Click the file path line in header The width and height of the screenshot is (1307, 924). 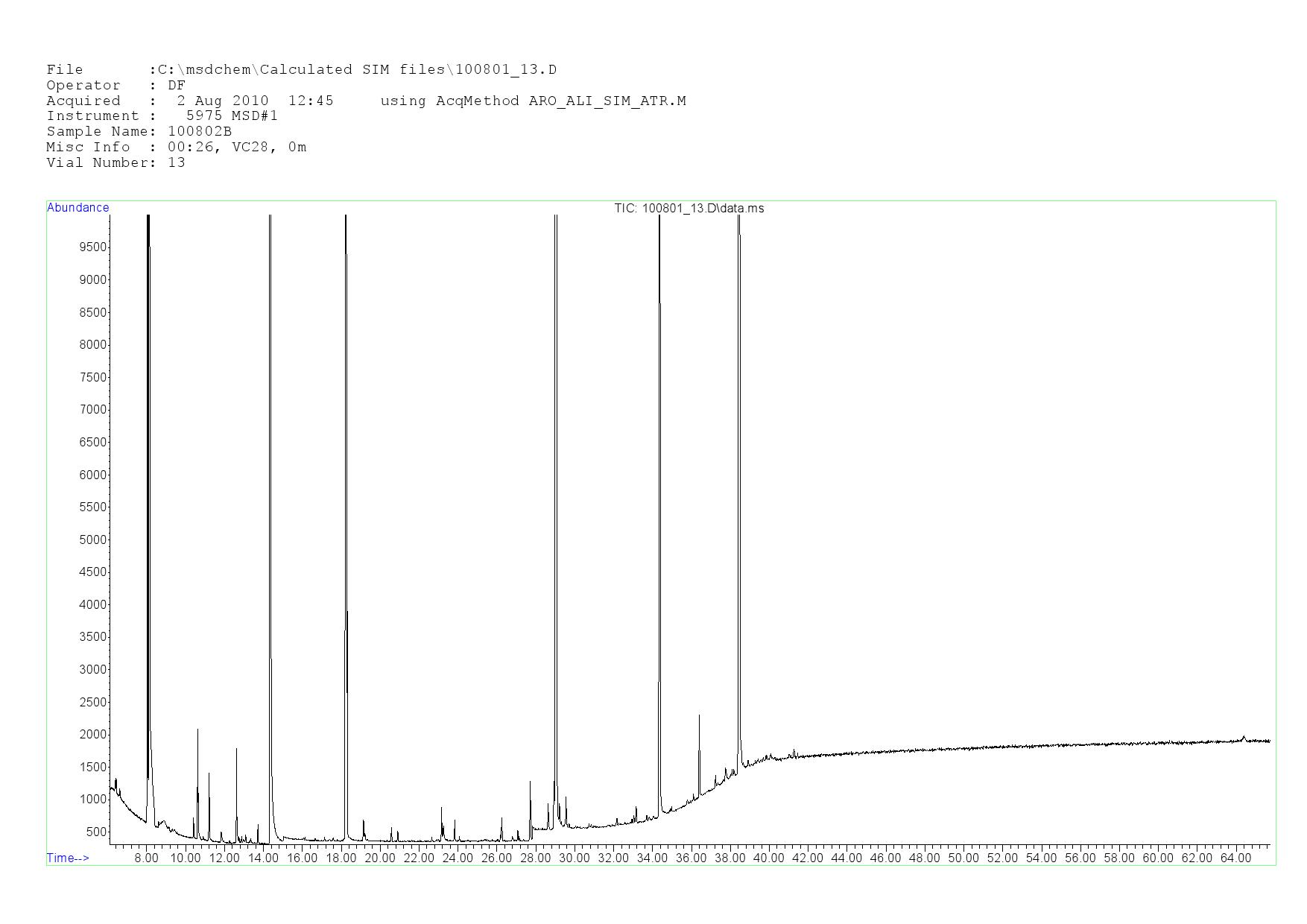tap(301, 69)
